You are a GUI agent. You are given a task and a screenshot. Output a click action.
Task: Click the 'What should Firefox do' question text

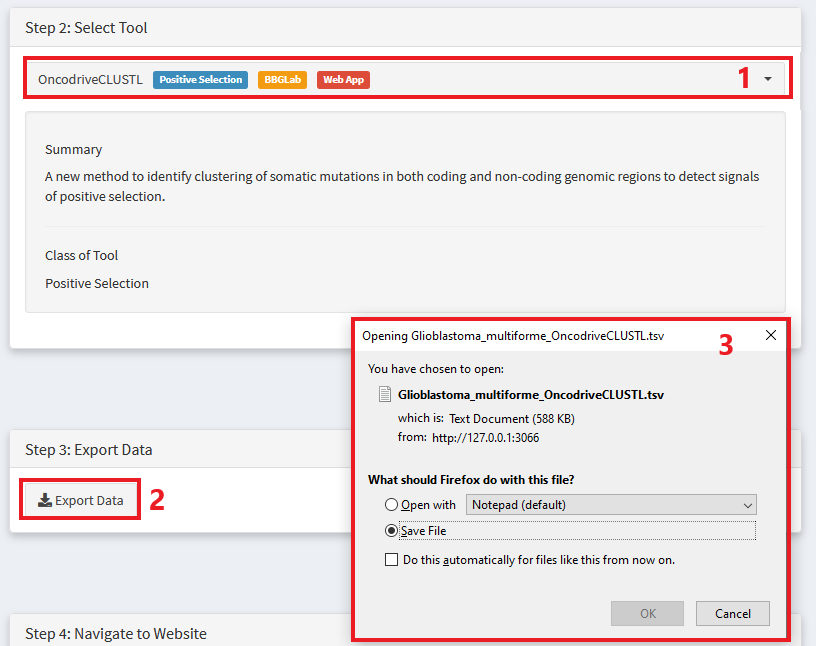(x=471, y=480)
